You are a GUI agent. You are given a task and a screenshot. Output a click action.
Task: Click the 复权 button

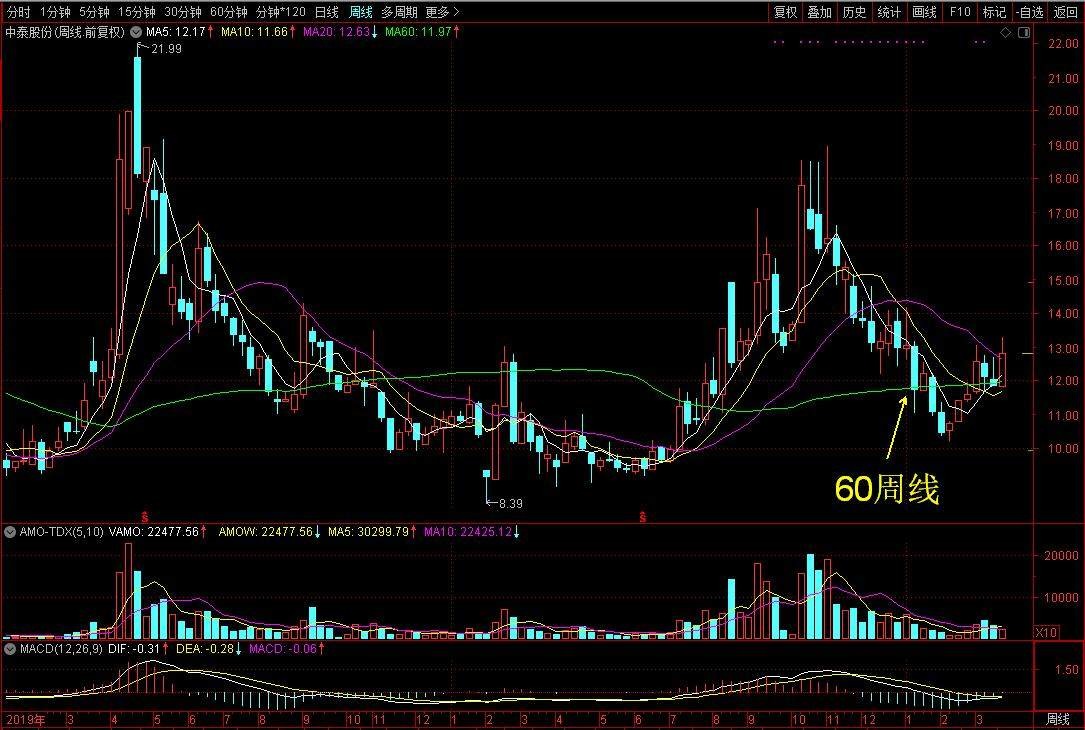[x=785, y=12]
